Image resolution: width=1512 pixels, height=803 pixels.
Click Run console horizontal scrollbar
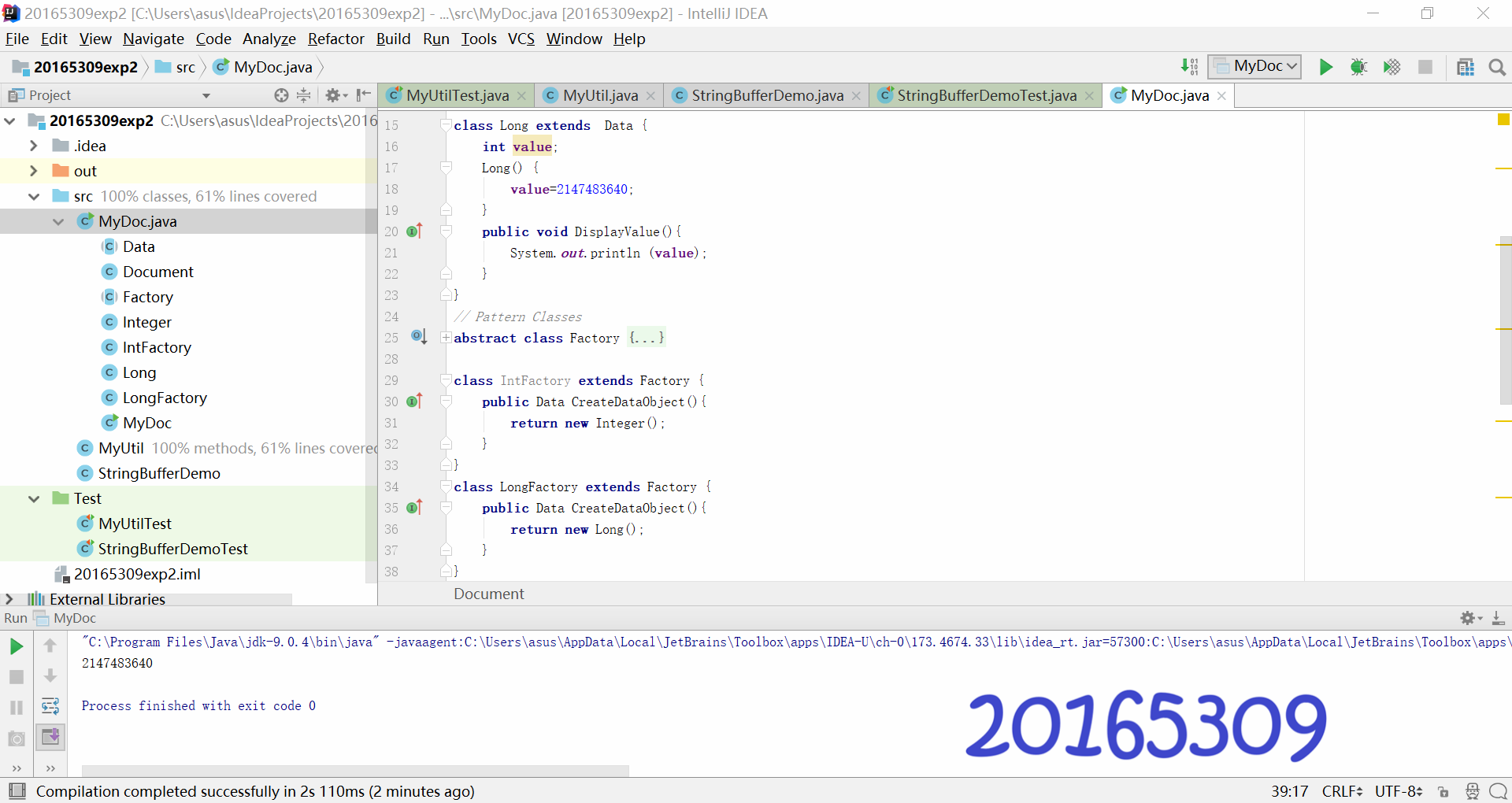[355, 771]
